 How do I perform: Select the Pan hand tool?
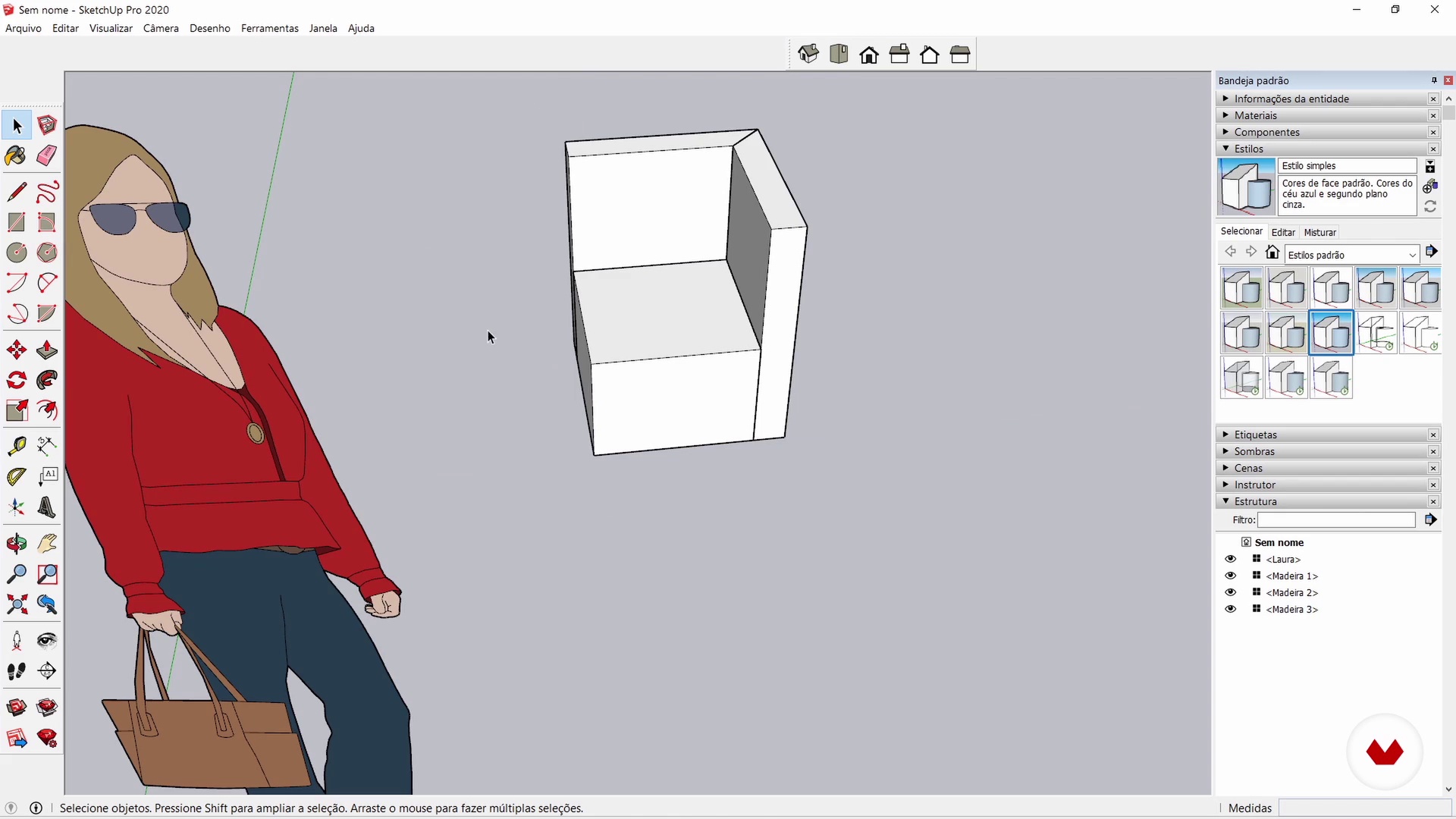pos(47,543)
